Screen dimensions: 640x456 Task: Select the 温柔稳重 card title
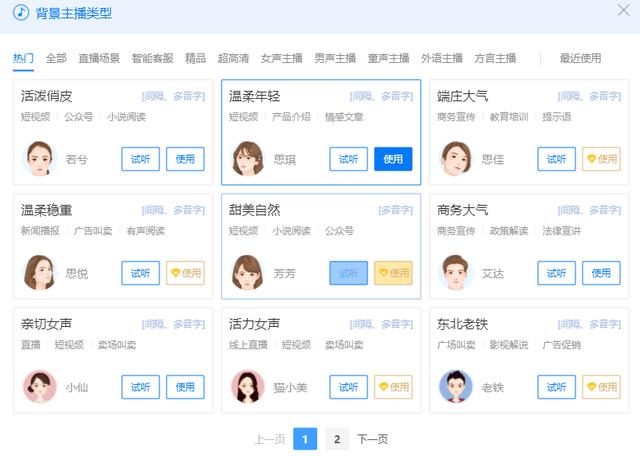pos(47,210)
